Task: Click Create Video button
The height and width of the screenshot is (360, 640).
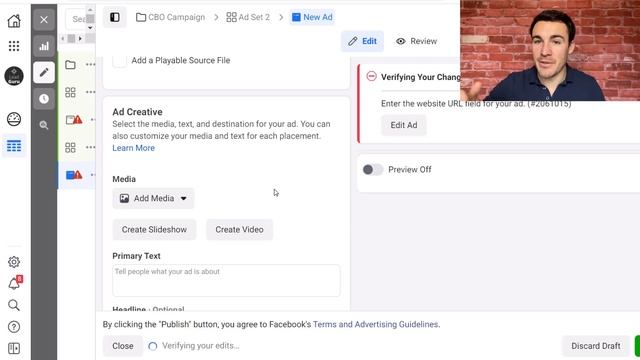Action: coord(239,229)
